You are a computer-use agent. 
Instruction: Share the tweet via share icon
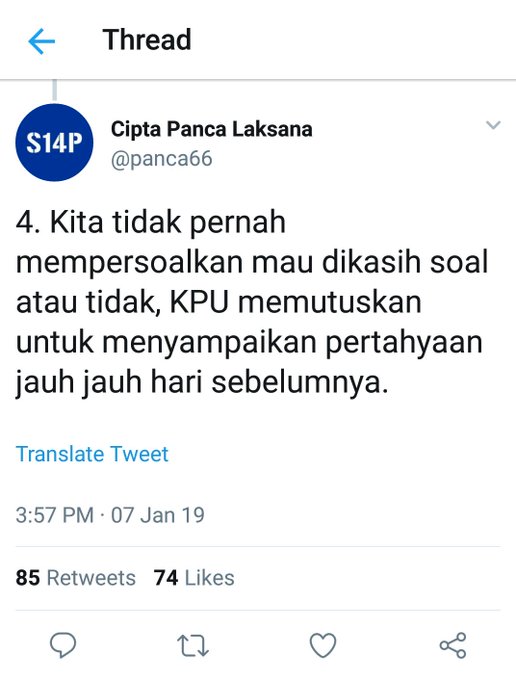click(x=453, y=645)
